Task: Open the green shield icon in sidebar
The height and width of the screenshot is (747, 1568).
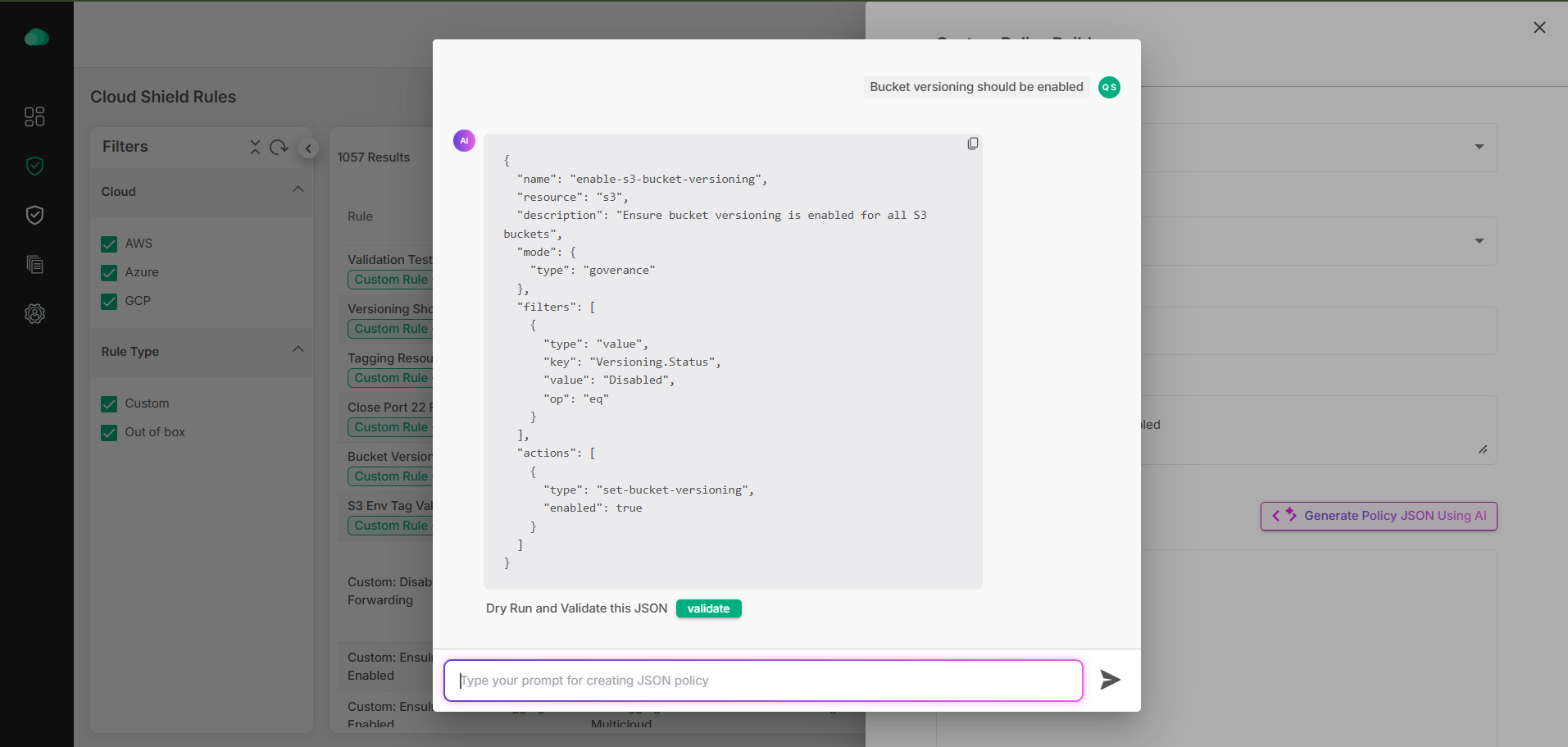Action: [x=34, y=166]
